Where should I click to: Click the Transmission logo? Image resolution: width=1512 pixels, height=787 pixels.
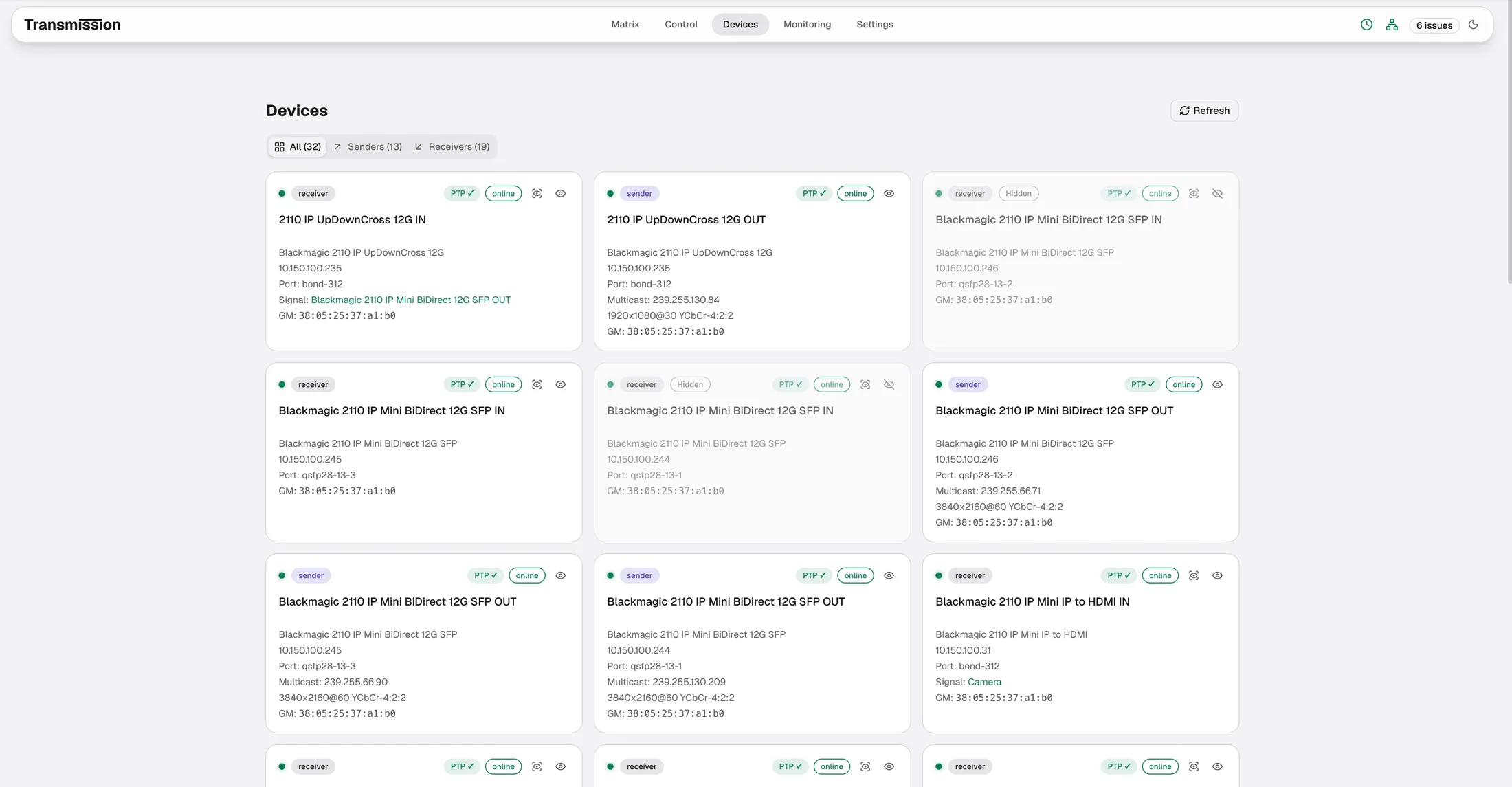pyautogui.click(x=72, y=25)
